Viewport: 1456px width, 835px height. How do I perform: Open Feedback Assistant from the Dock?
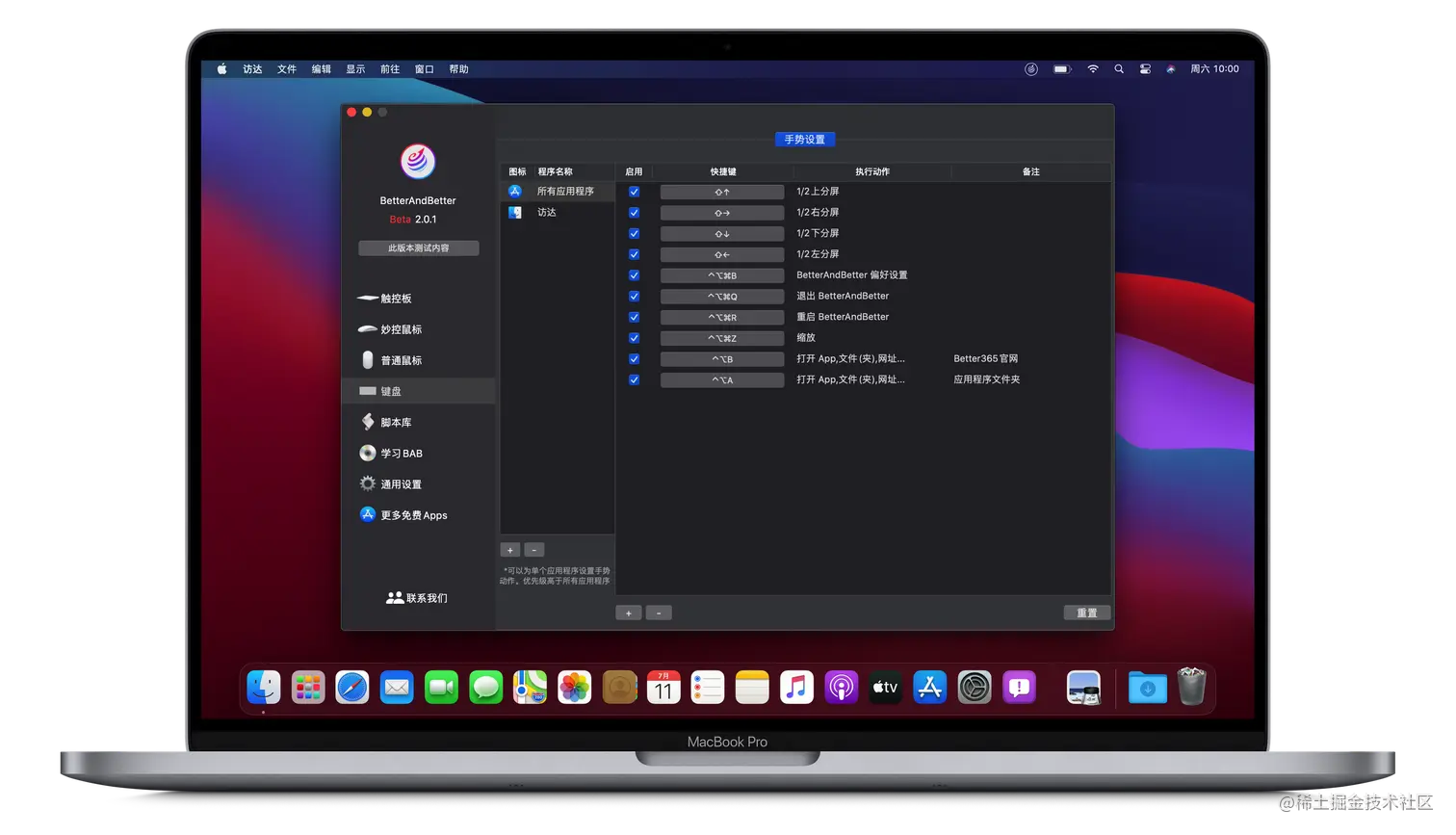pyautogui.click(x=1019, y=688)
